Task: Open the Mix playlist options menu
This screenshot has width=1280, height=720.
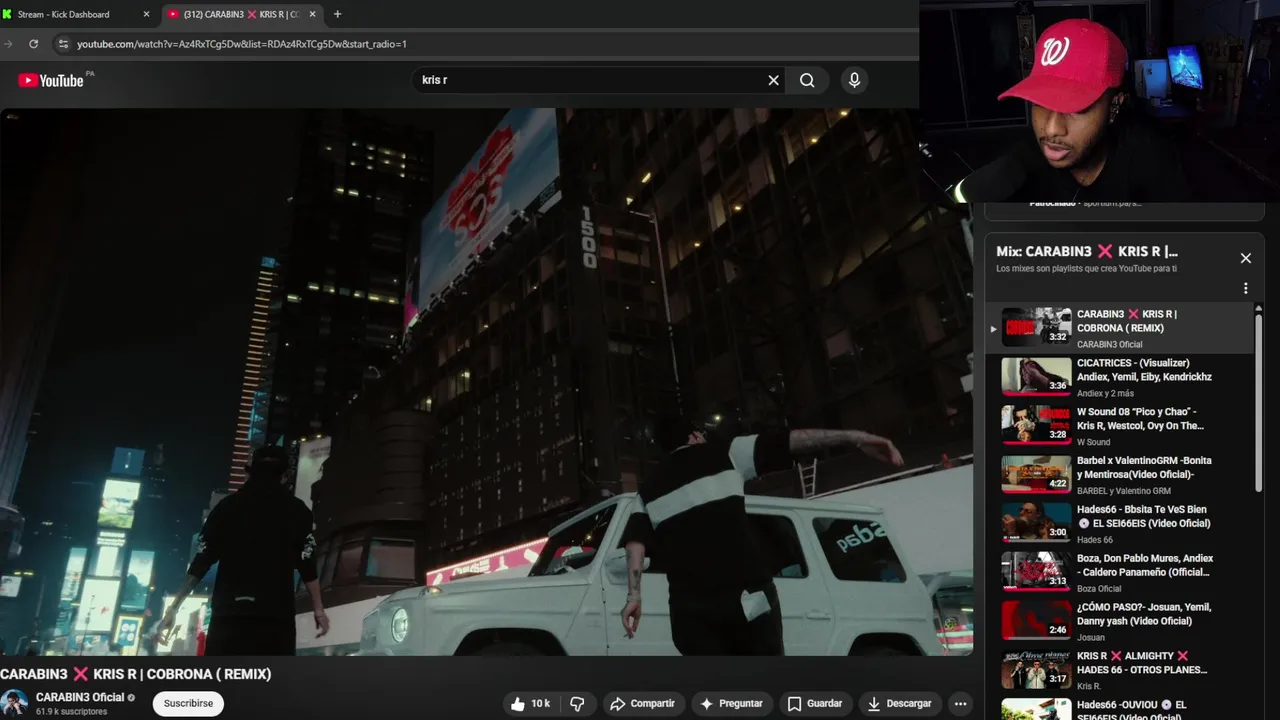Action: [x=1245, y=288]
